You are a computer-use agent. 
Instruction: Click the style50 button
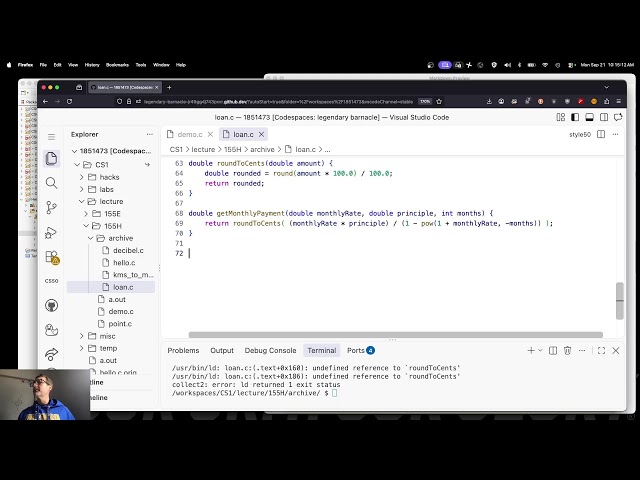(x=580, y=134)
